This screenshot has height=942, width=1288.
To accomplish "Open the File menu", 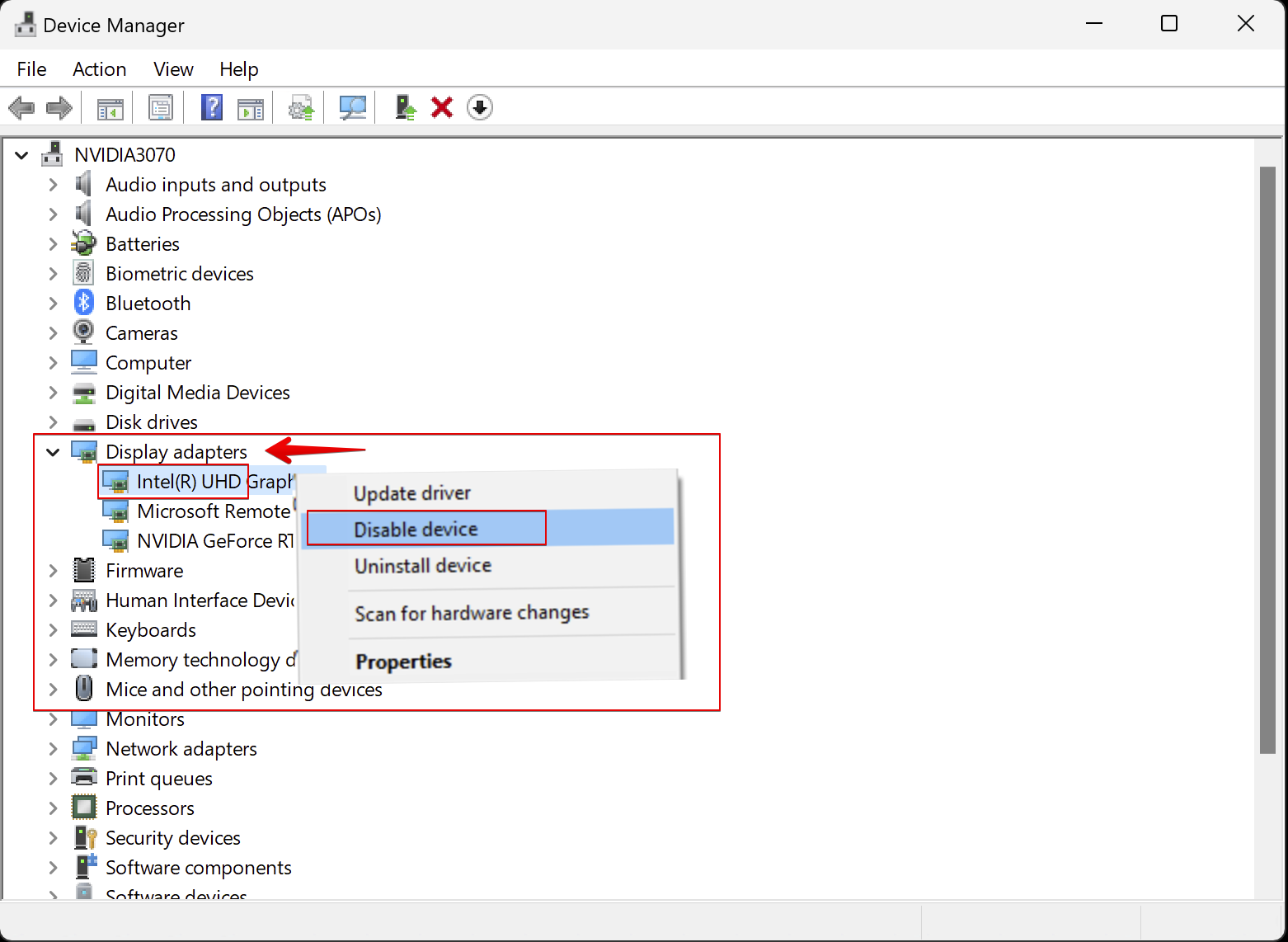I will pos(31,69).
